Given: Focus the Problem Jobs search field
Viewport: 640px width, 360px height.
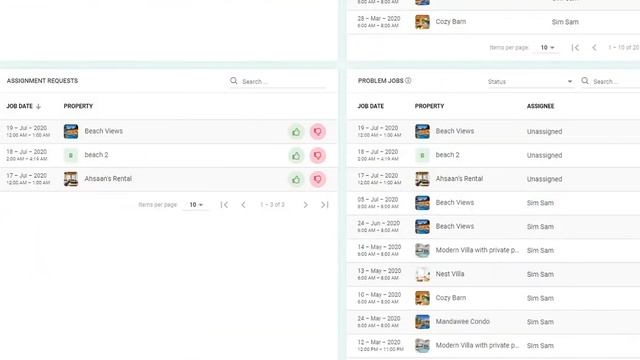Looking at the screenshot, I should point(616,82).
